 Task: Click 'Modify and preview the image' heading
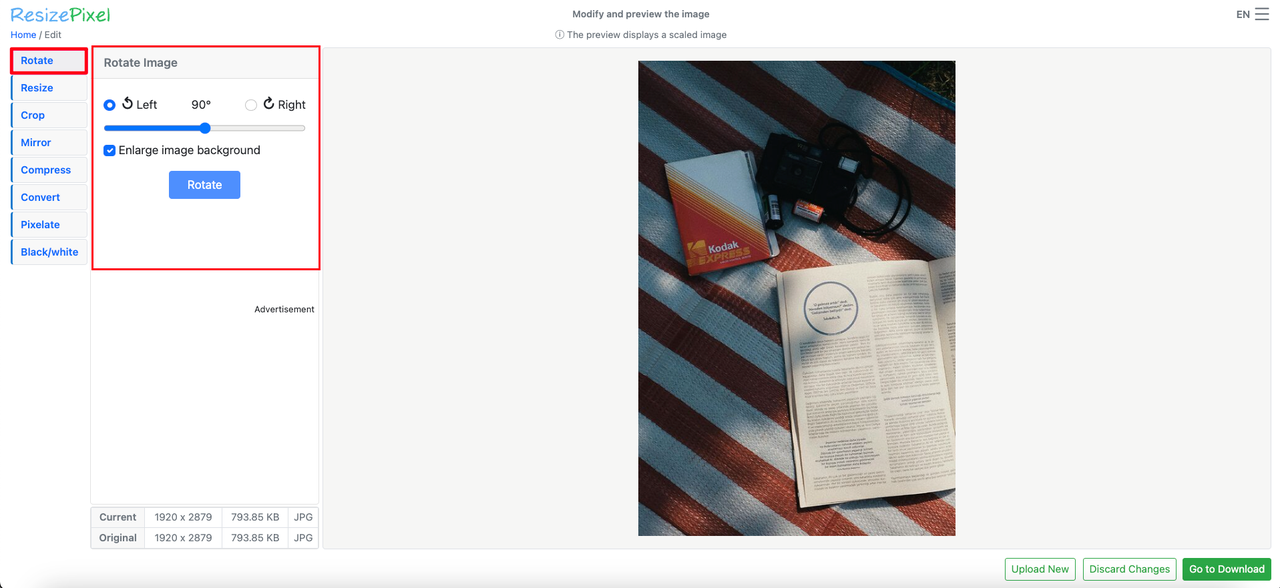(x=641, y=15)
